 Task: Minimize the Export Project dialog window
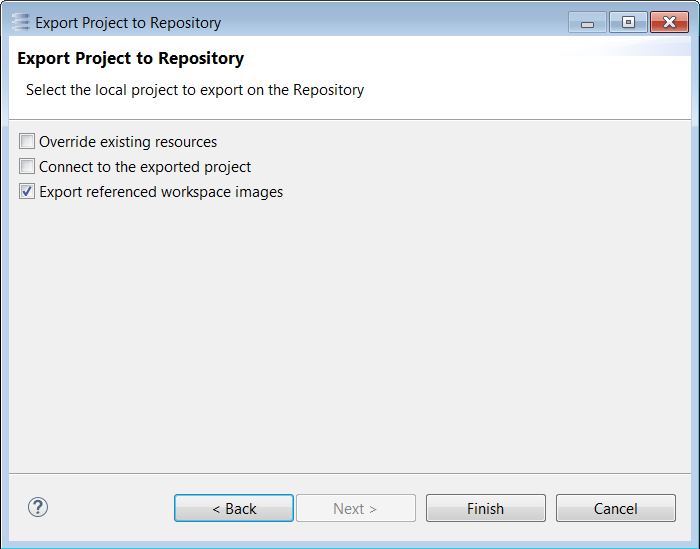587,22
